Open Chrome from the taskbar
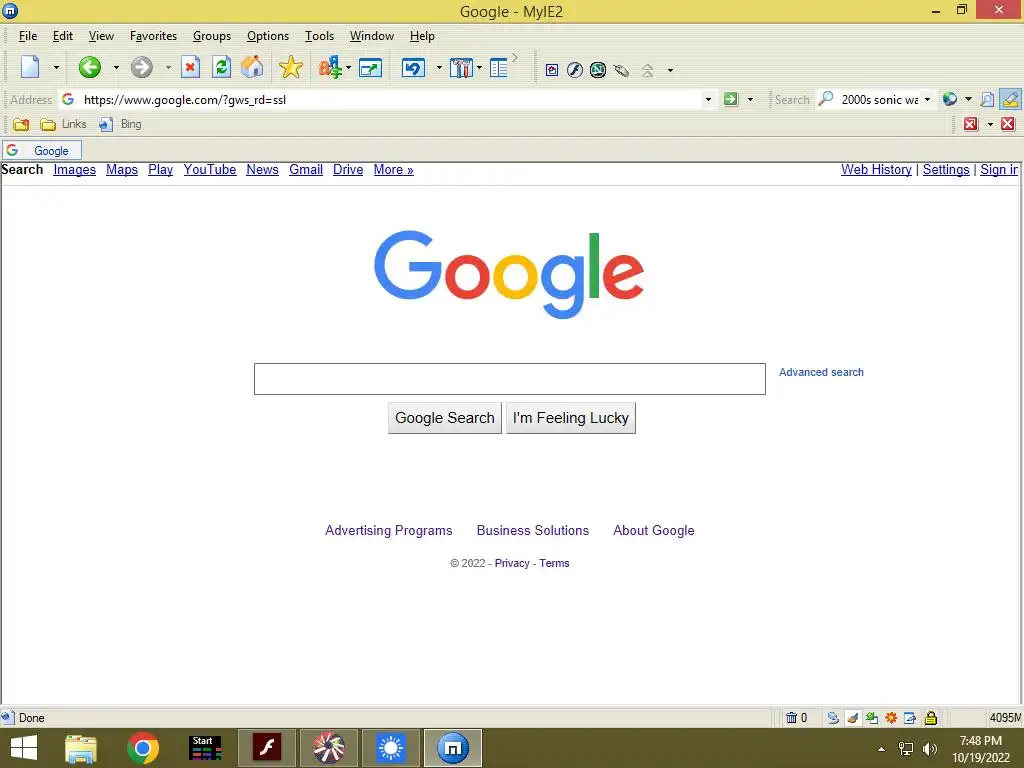Screen dimensions: 1024x768 pyautogui.click(x=143, y=748)
